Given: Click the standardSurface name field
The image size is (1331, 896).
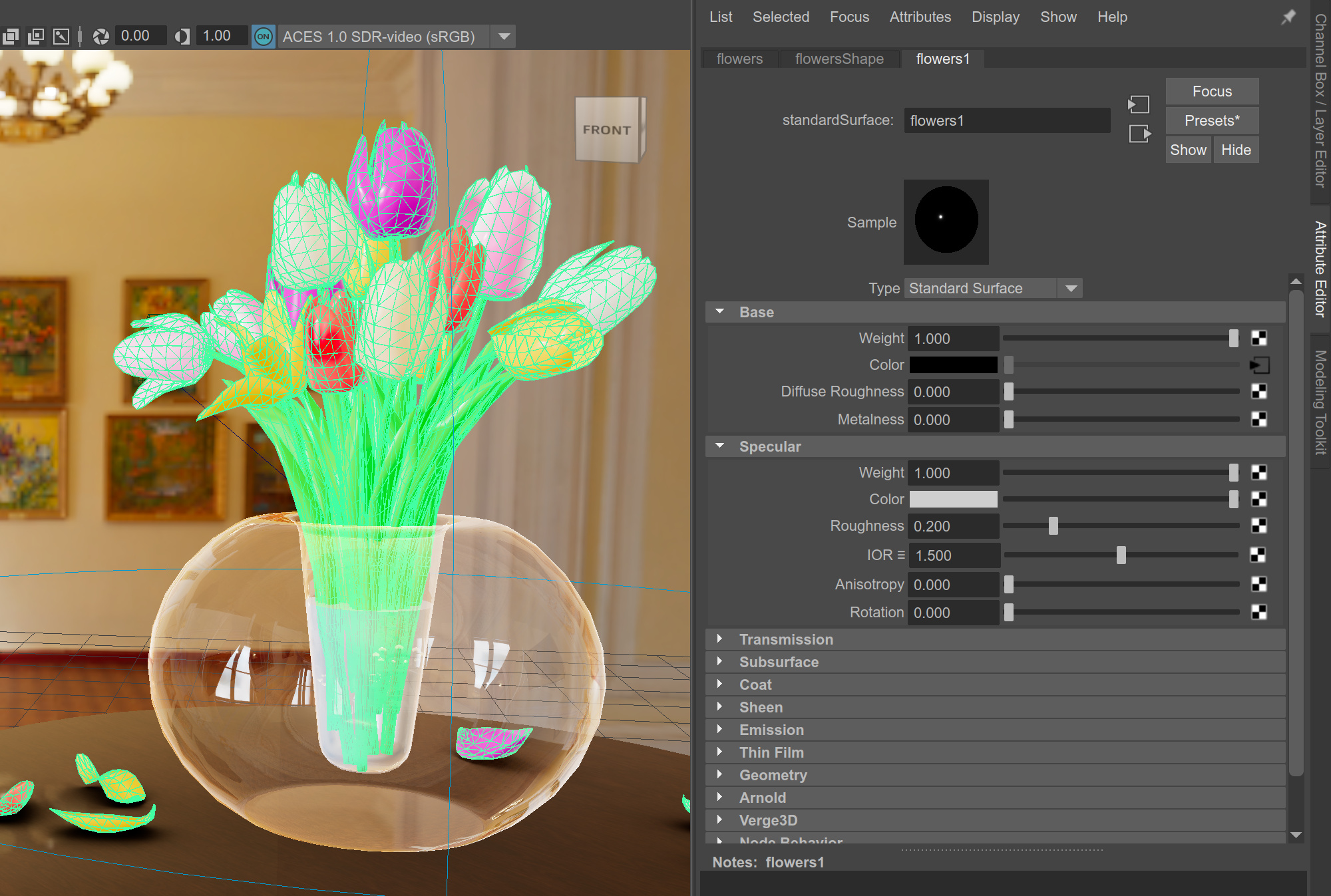Looking at the screenshot, I should click(1007, 120).
